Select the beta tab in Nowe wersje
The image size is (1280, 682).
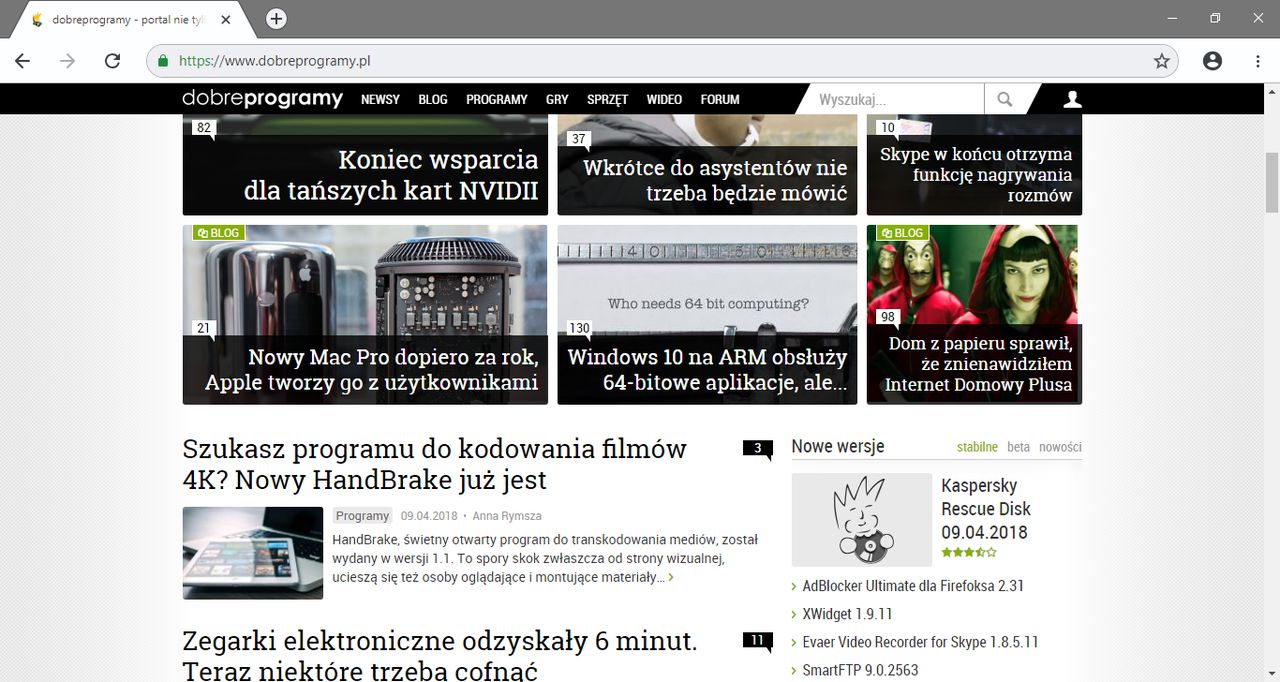1018,447
